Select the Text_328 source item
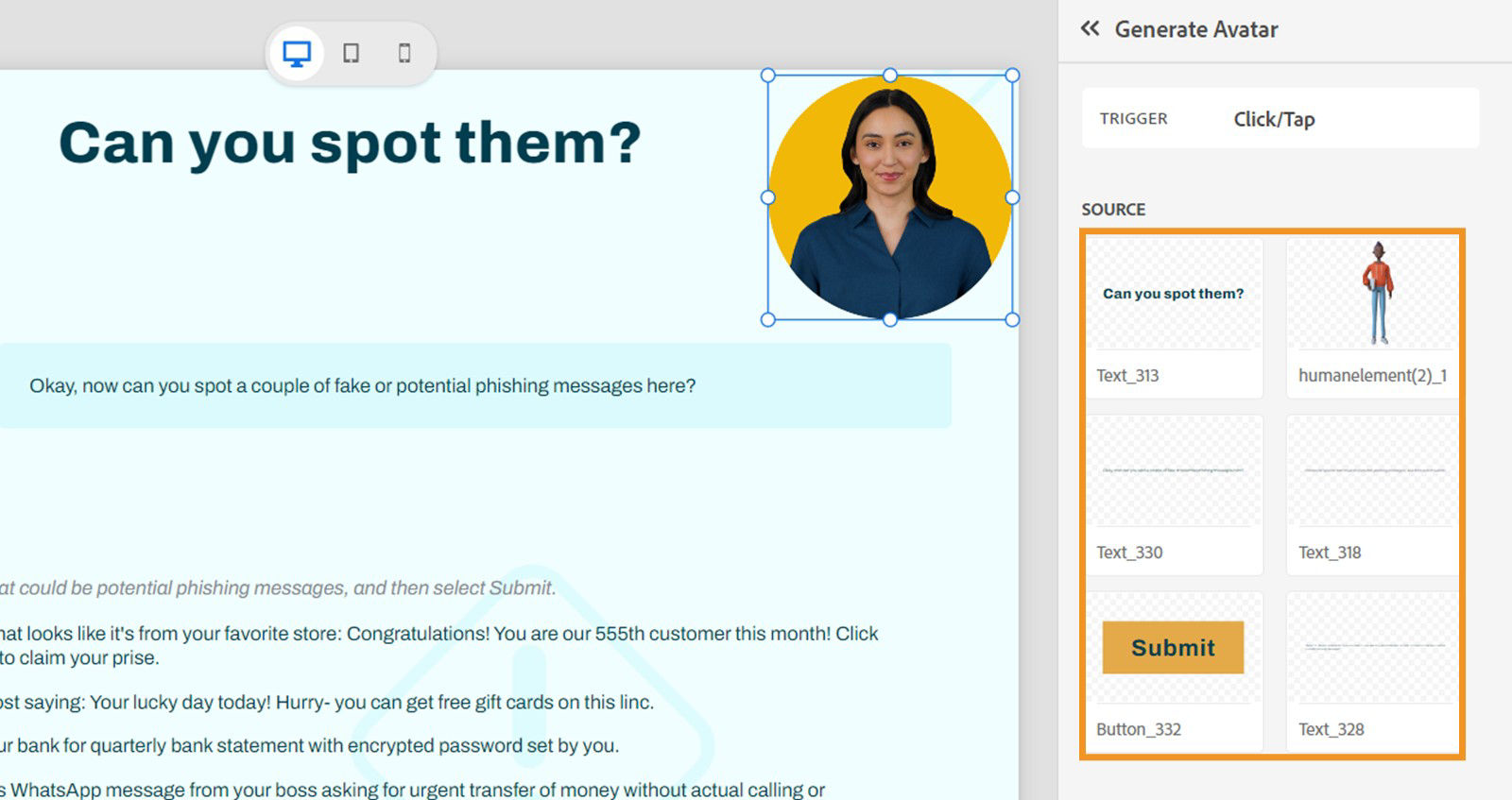 coord(1372,672)
